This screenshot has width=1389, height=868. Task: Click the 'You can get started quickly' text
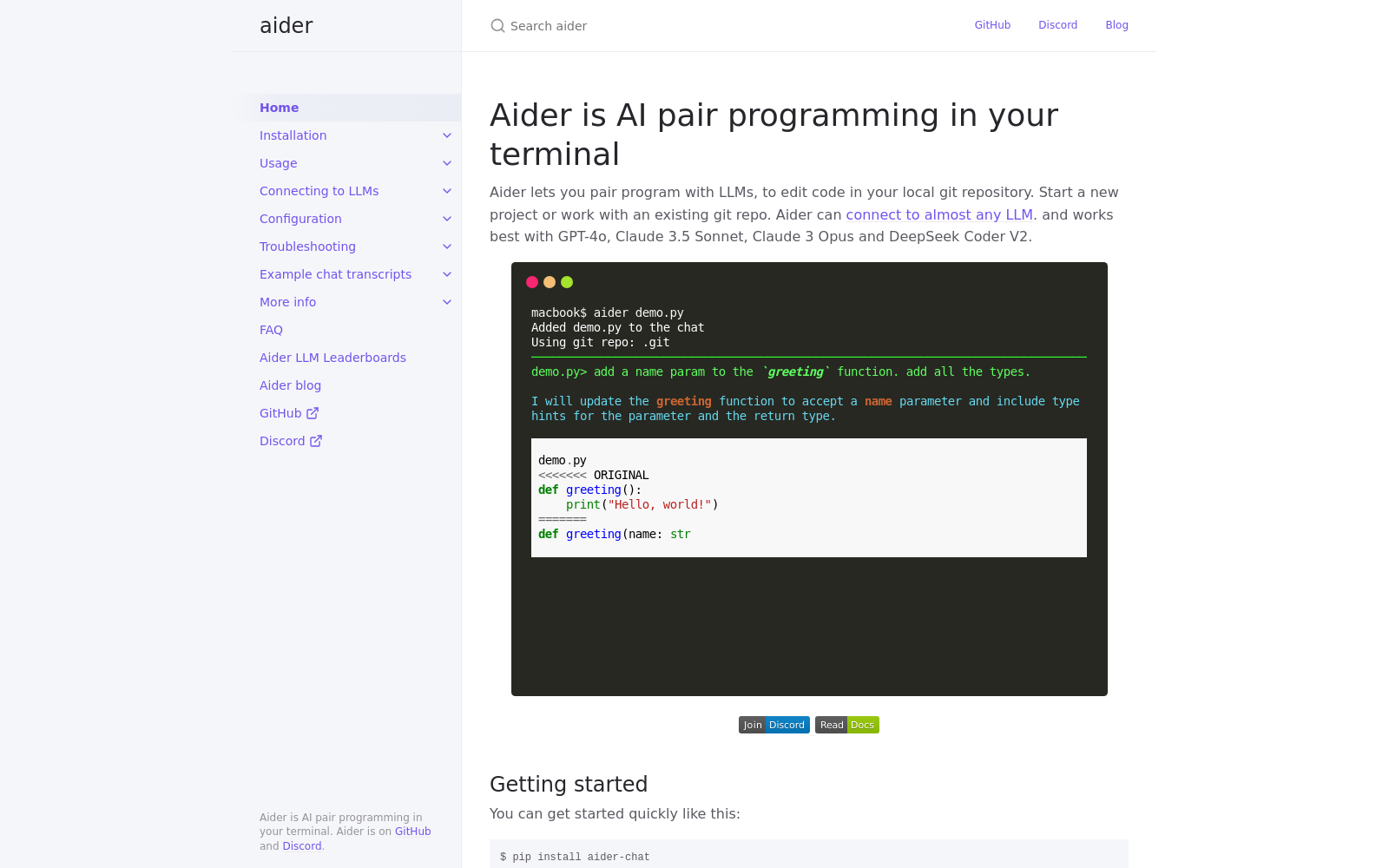(x=615, y=814)
